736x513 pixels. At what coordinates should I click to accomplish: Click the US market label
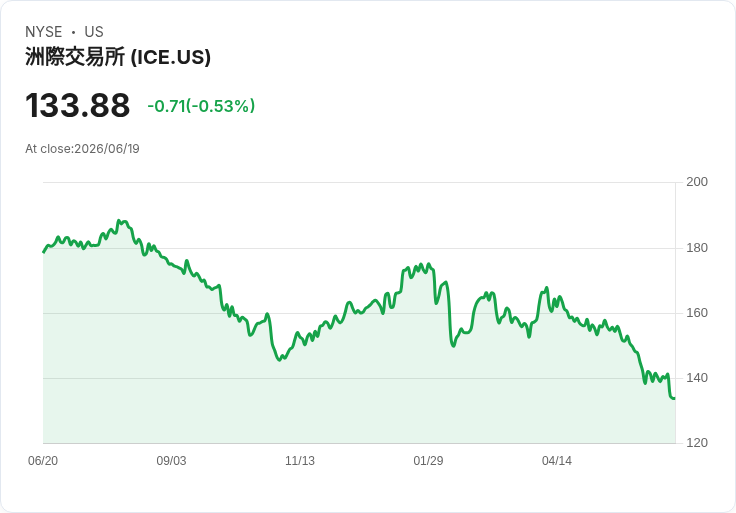pos(94,32)
